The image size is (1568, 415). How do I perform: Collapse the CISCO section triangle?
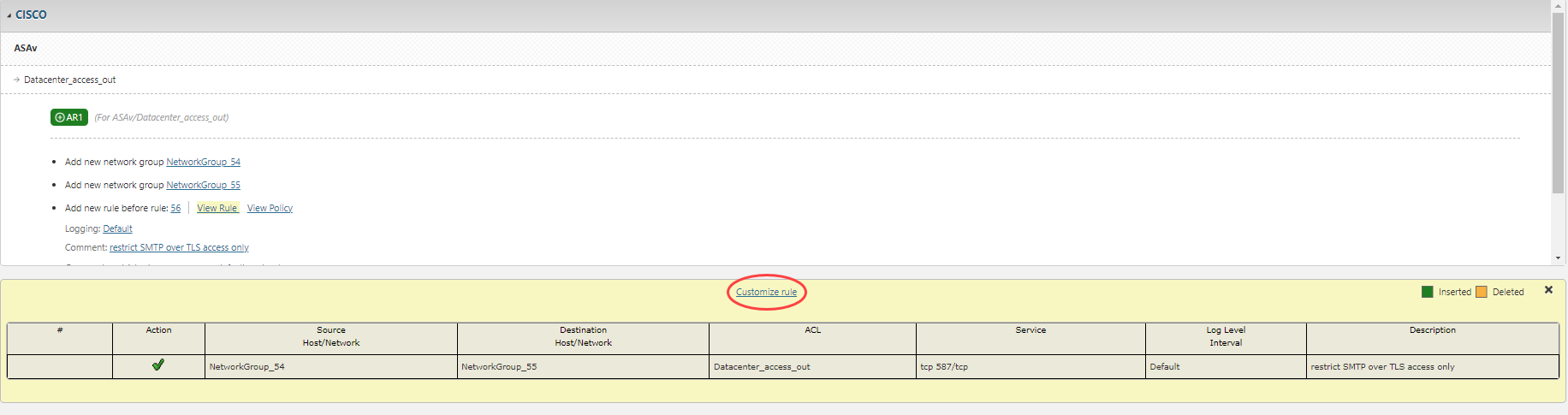(9, 15)
